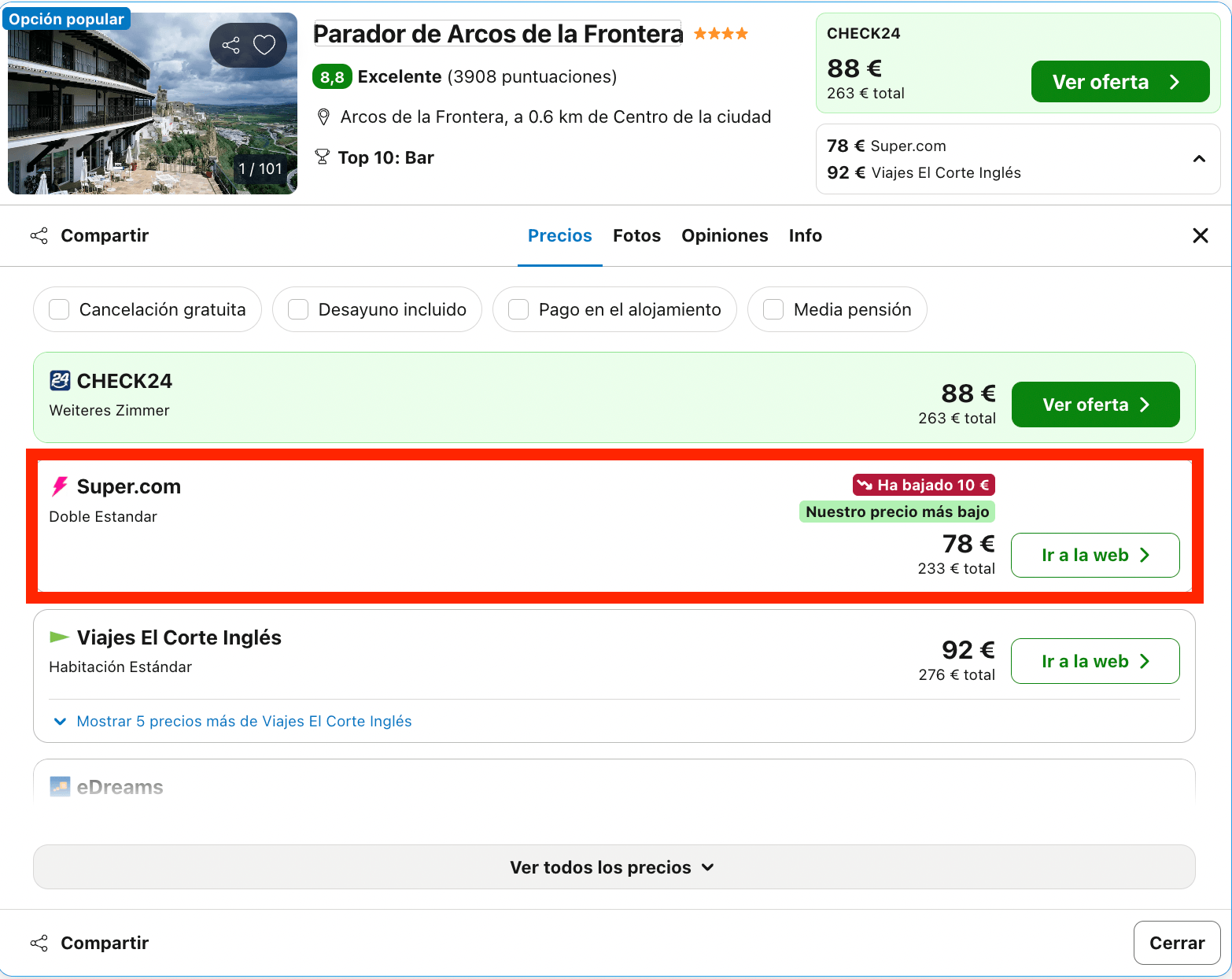The width and height of the screenshot is (1232, 979).
Task: Click the trophy icon beside Top 10: Bar
Action: (x=322, y=157)
